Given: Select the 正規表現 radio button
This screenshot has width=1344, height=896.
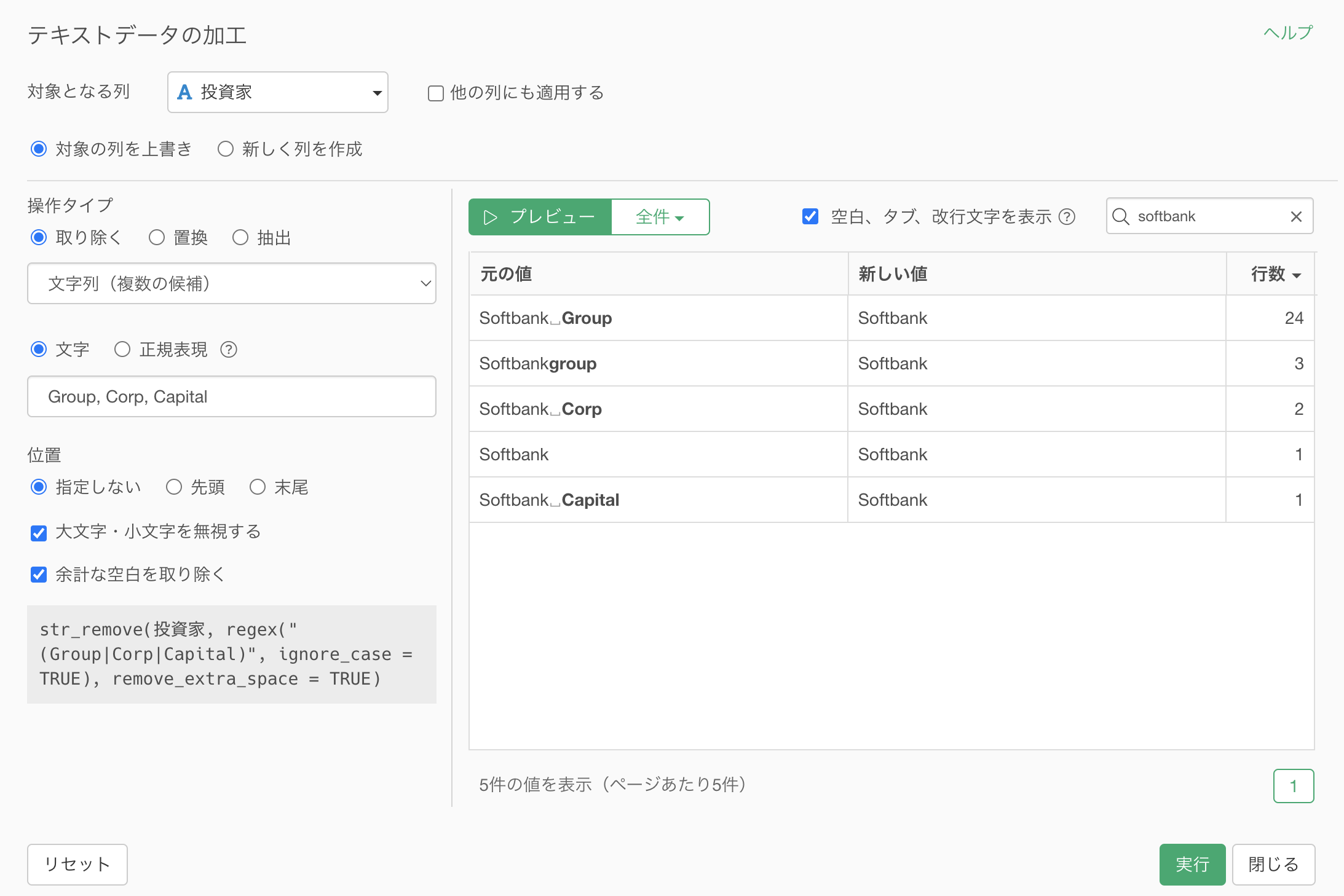Looking at the screenshot, I should [122, 350].
